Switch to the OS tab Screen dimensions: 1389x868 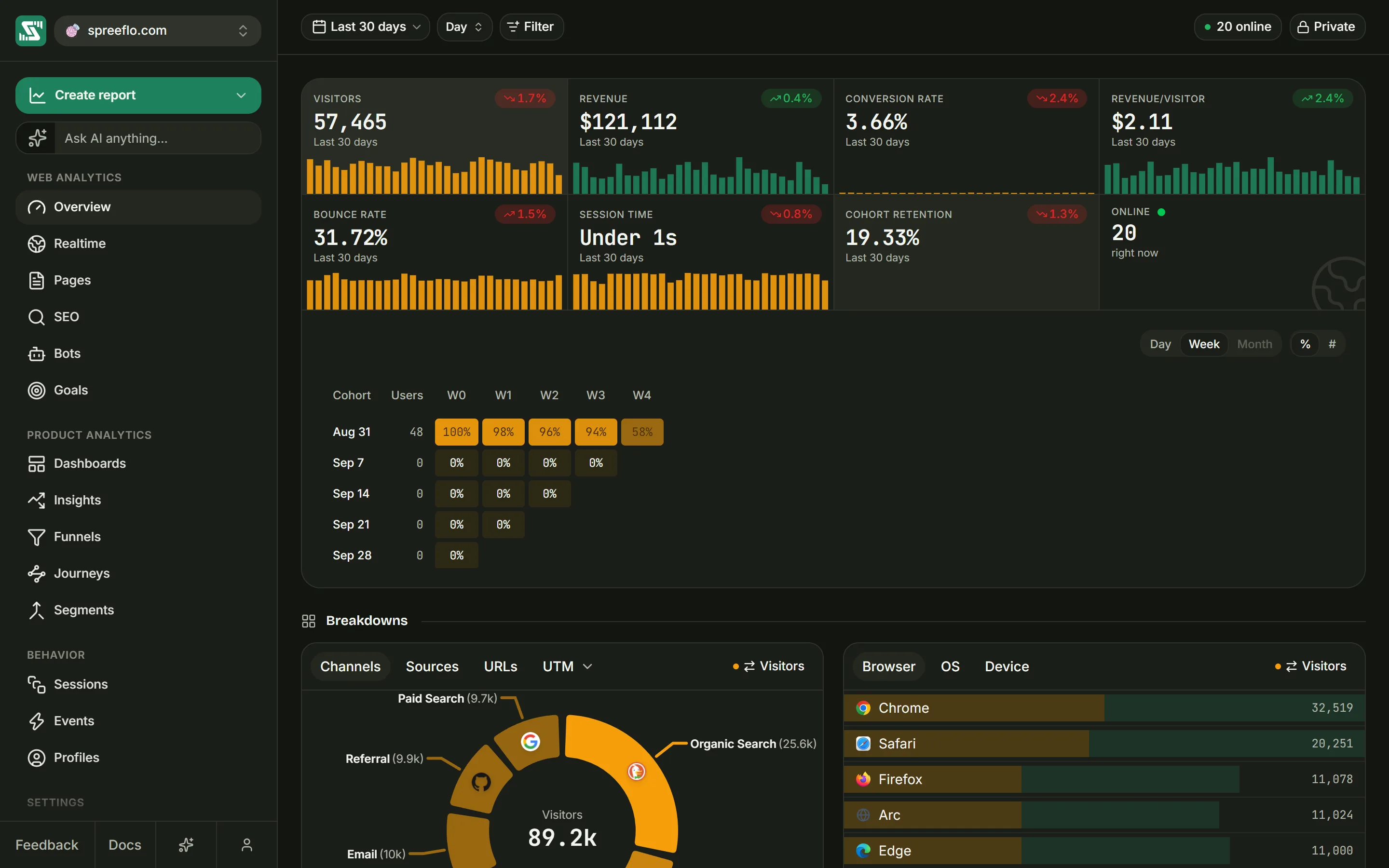[x=950, y=666]
